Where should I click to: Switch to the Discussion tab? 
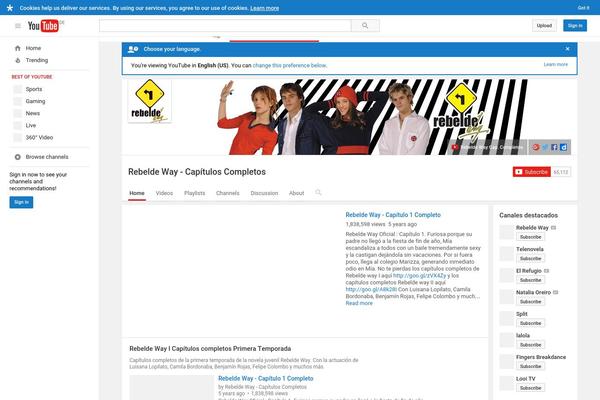(x=264, y=193)
